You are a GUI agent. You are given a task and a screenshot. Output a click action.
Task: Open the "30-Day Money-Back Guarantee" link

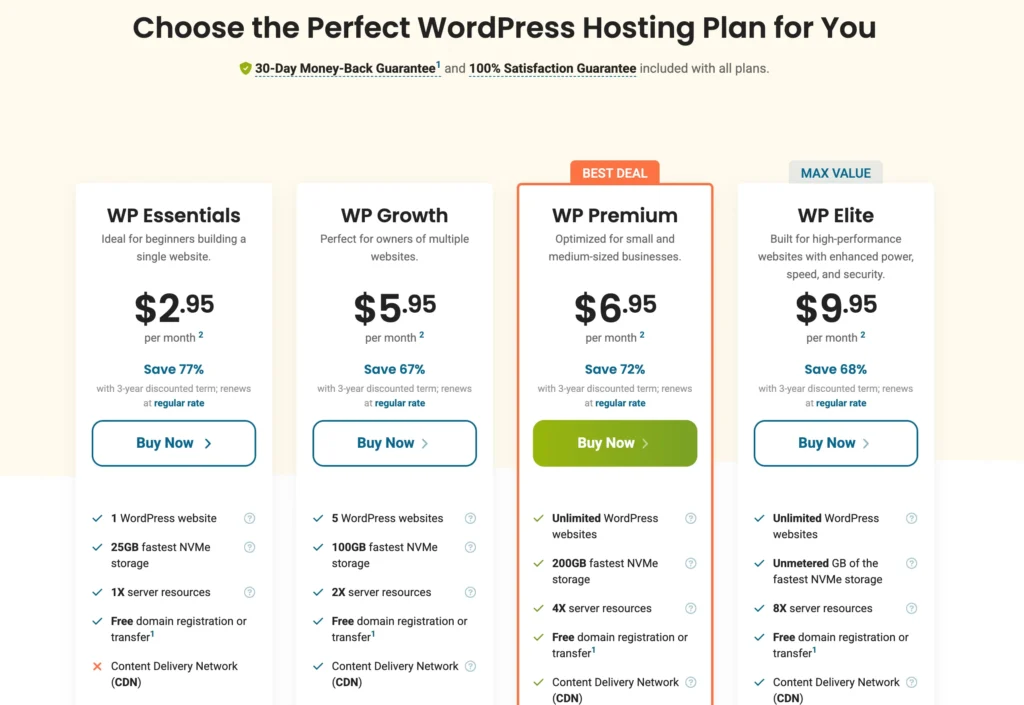(347, 68)
